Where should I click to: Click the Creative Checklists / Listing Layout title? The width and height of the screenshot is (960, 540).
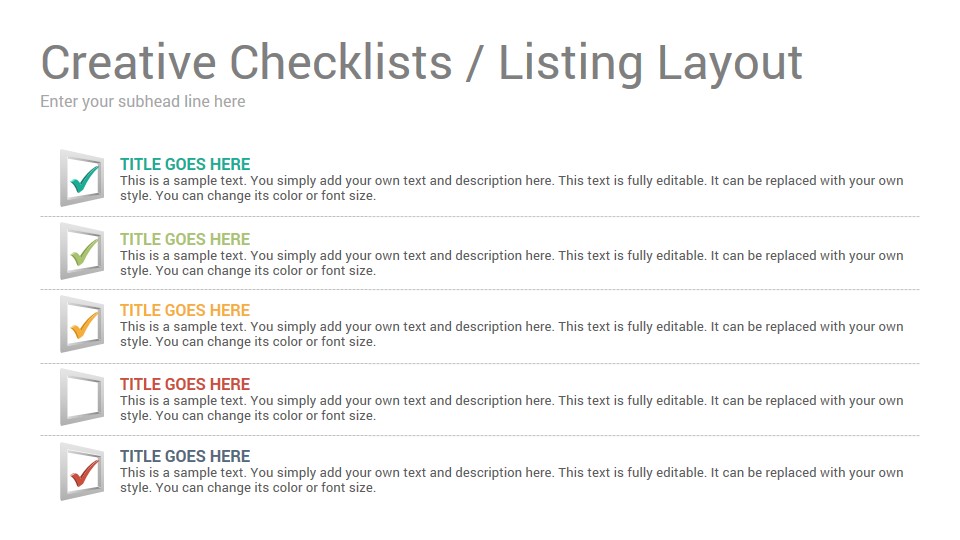click(x=421, y=63)
